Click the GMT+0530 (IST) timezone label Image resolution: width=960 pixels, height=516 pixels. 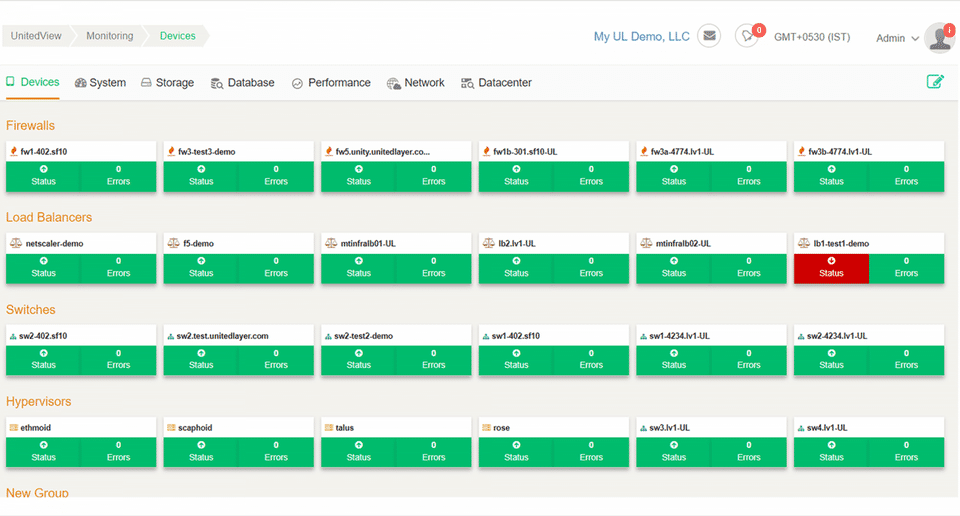pyautogui.click(x=812, y=37)
